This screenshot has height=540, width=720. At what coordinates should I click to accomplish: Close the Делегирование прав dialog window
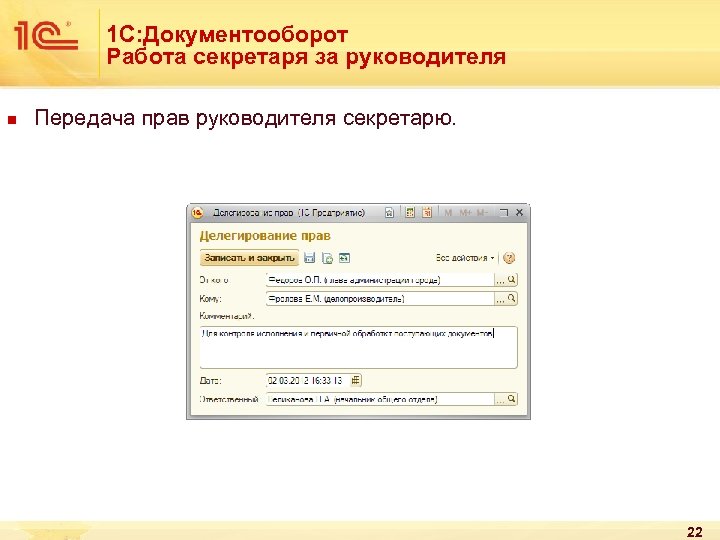519,212
